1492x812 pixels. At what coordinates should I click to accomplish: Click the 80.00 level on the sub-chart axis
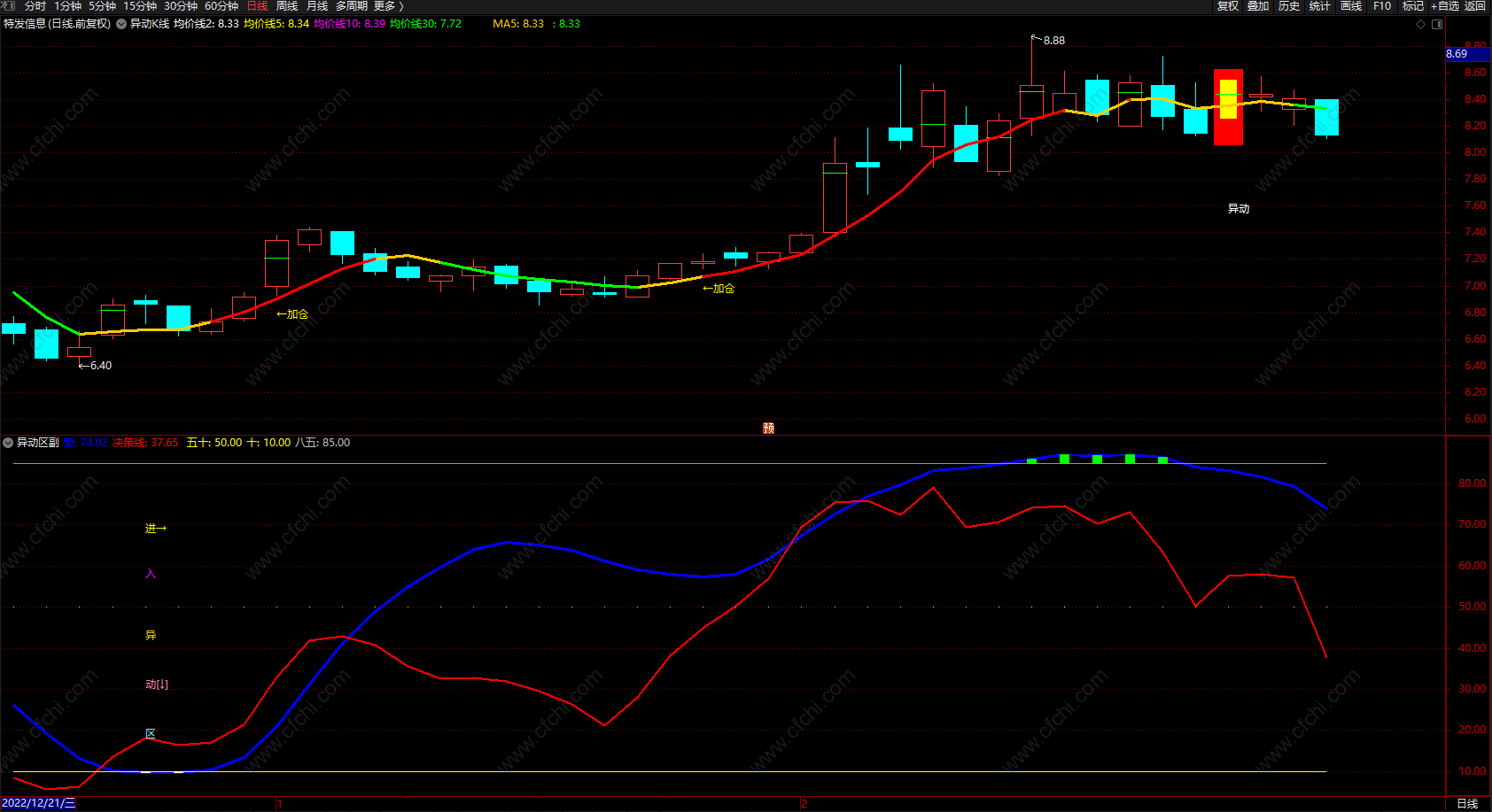(1473, 483)
